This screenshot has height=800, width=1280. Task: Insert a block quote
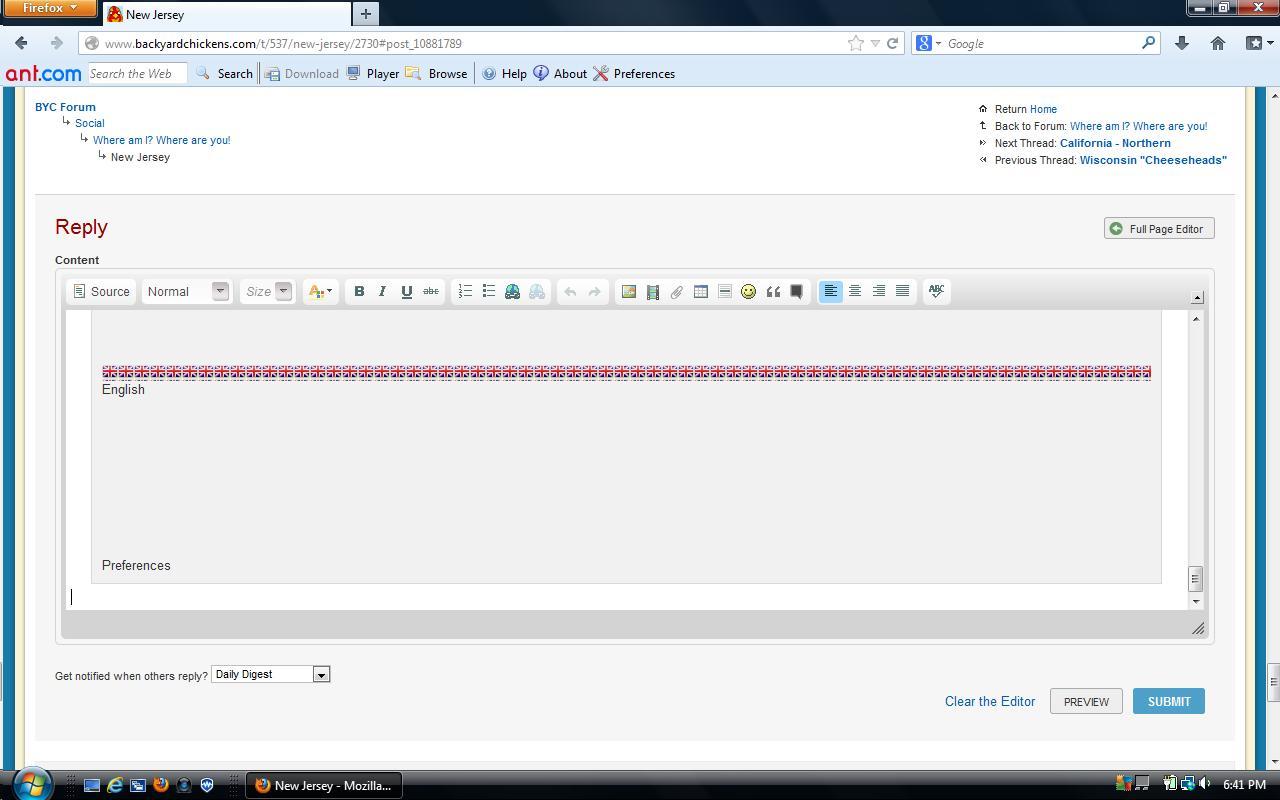coord(773,291)
